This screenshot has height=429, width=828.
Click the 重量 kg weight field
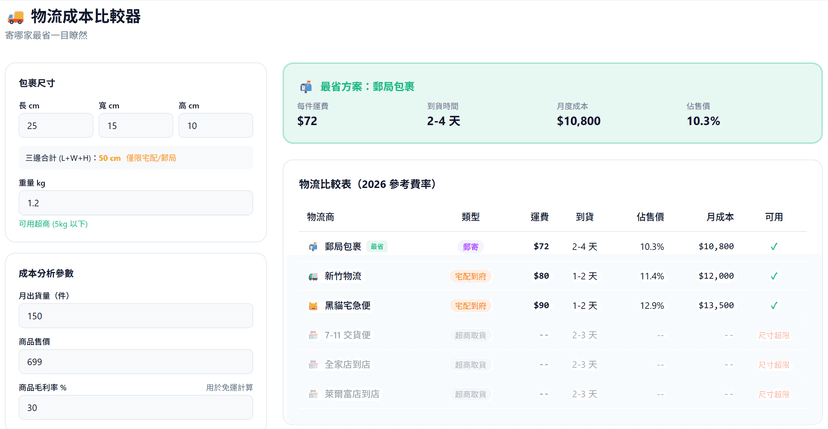[x=136, y=203]
